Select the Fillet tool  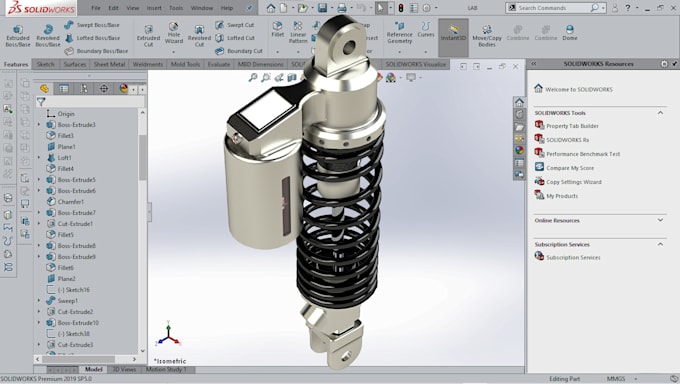278,30
